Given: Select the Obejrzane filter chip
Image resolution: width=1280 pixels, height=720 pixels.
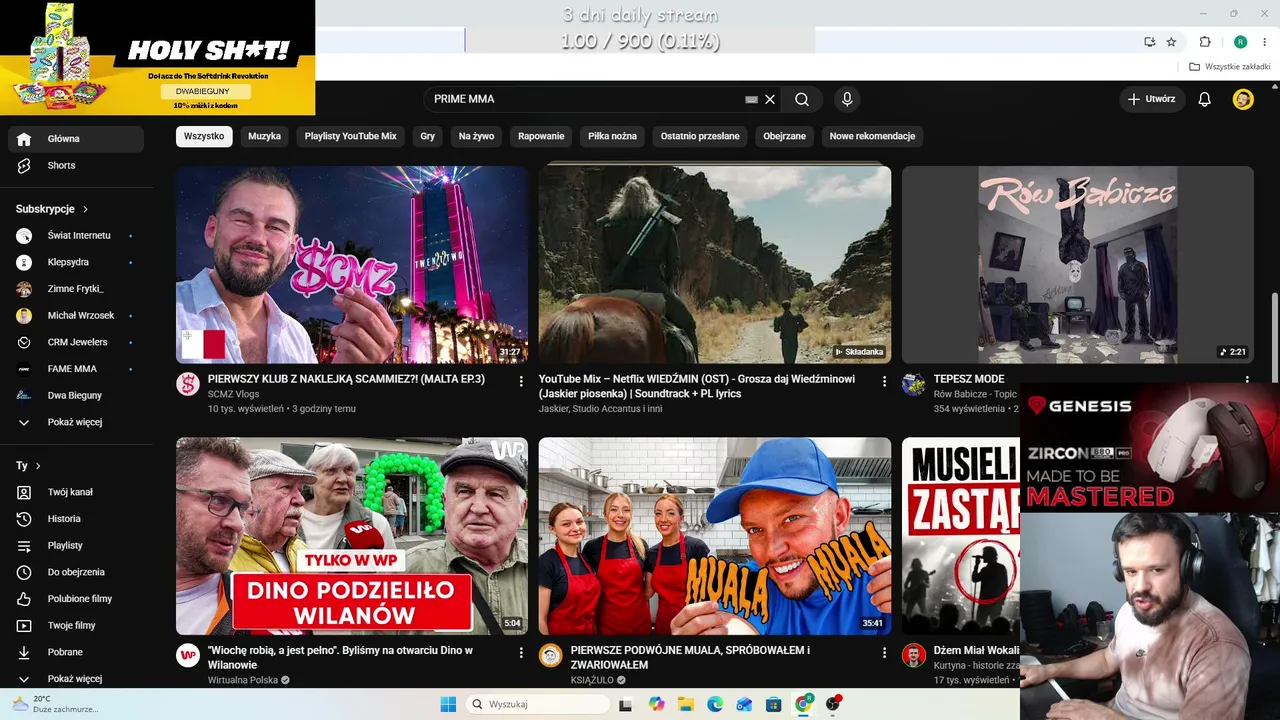Looking at the screenshot, I should click(785, 136).
